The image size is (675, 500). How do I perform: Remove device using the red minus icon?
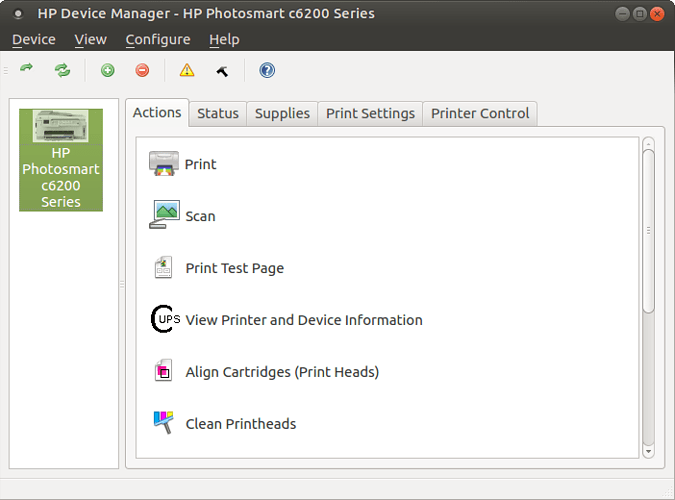pyautogui.click(x=142, y=70)
